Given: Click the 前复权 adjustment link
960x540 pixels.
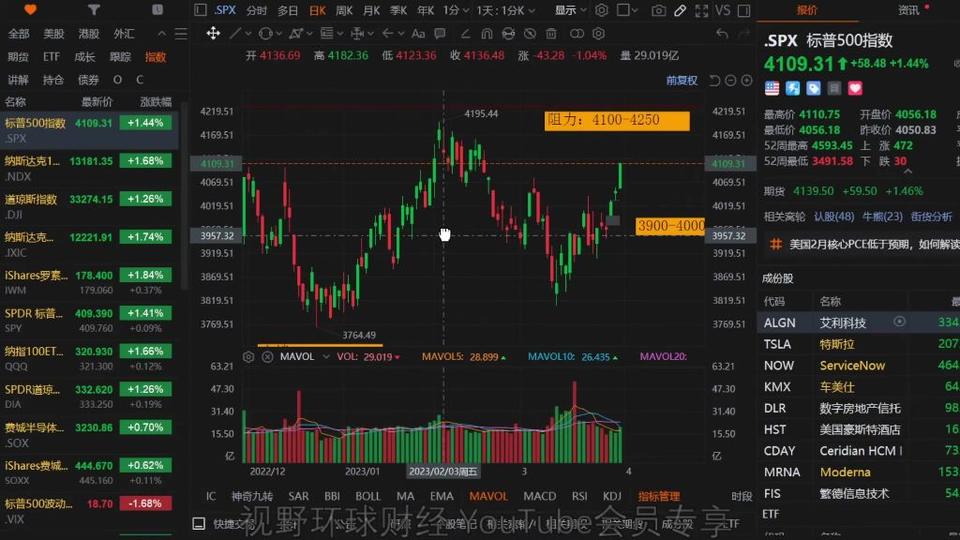Looking at the screenshot, I should point(681,80).
